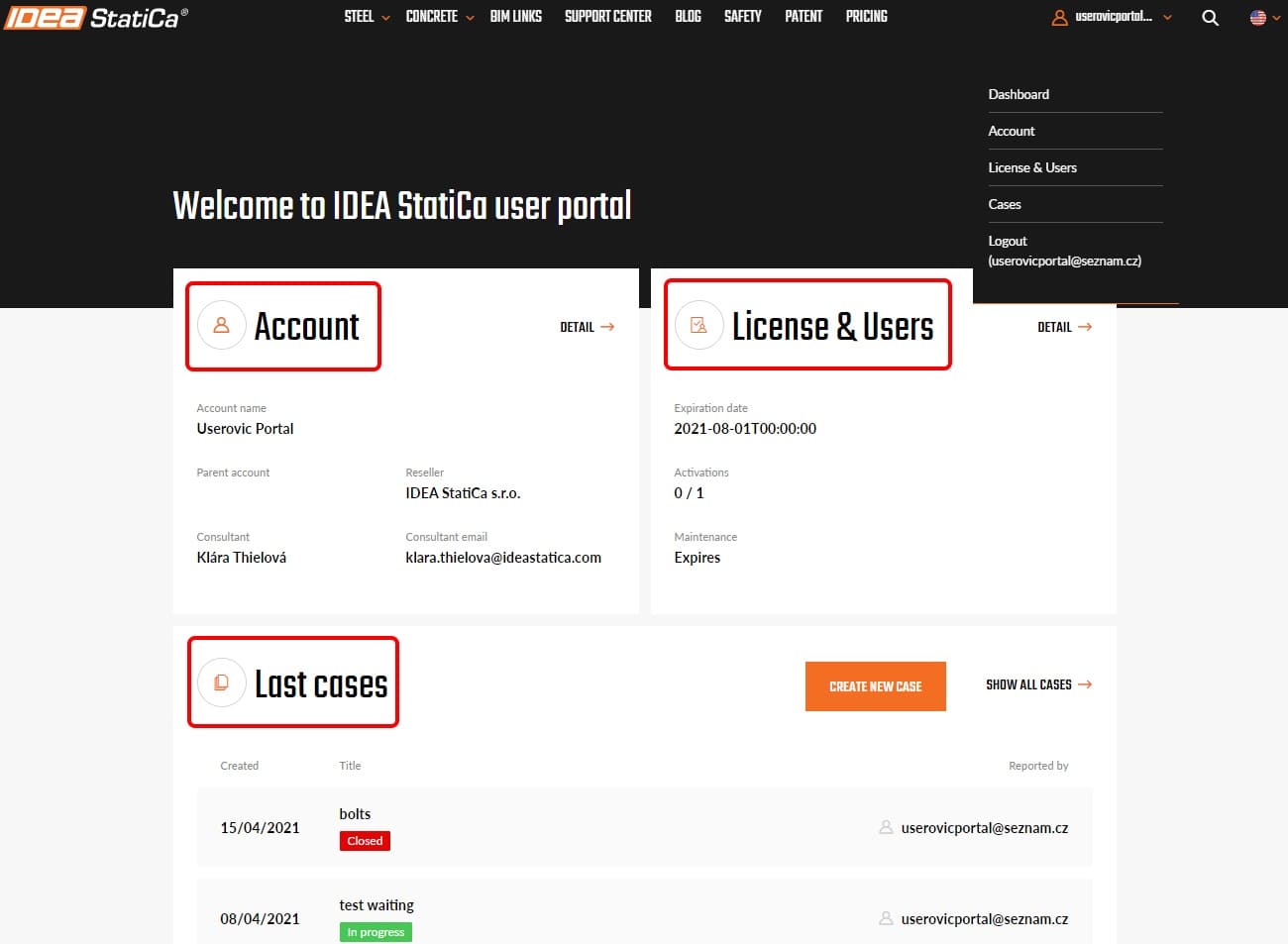
Task: Select License & Users in user menu
Action: pyautogui.click(x=1032, y=167)
